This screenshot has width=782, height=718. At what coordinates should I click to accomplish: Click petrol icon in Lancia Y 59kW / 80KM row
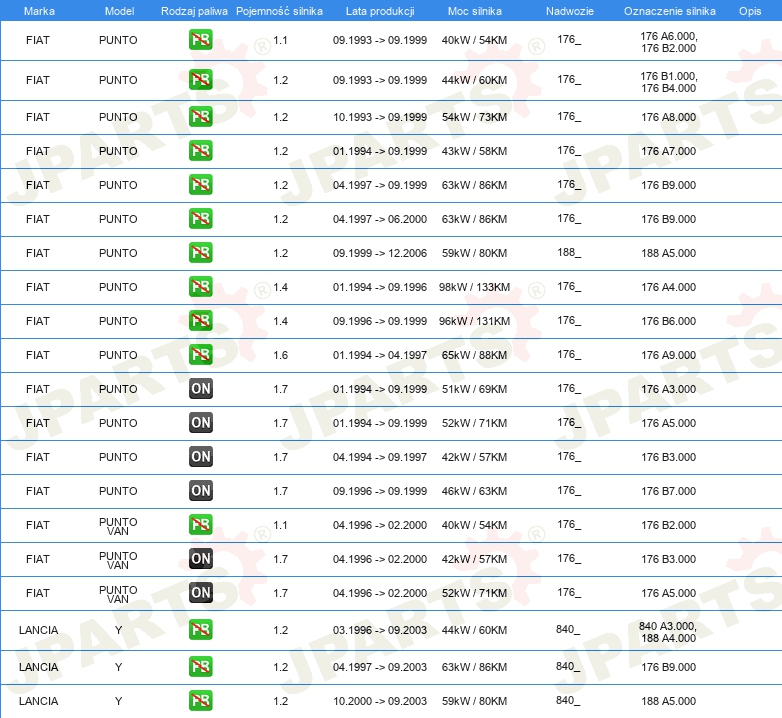pyautogui.click(x=200, y=701)
